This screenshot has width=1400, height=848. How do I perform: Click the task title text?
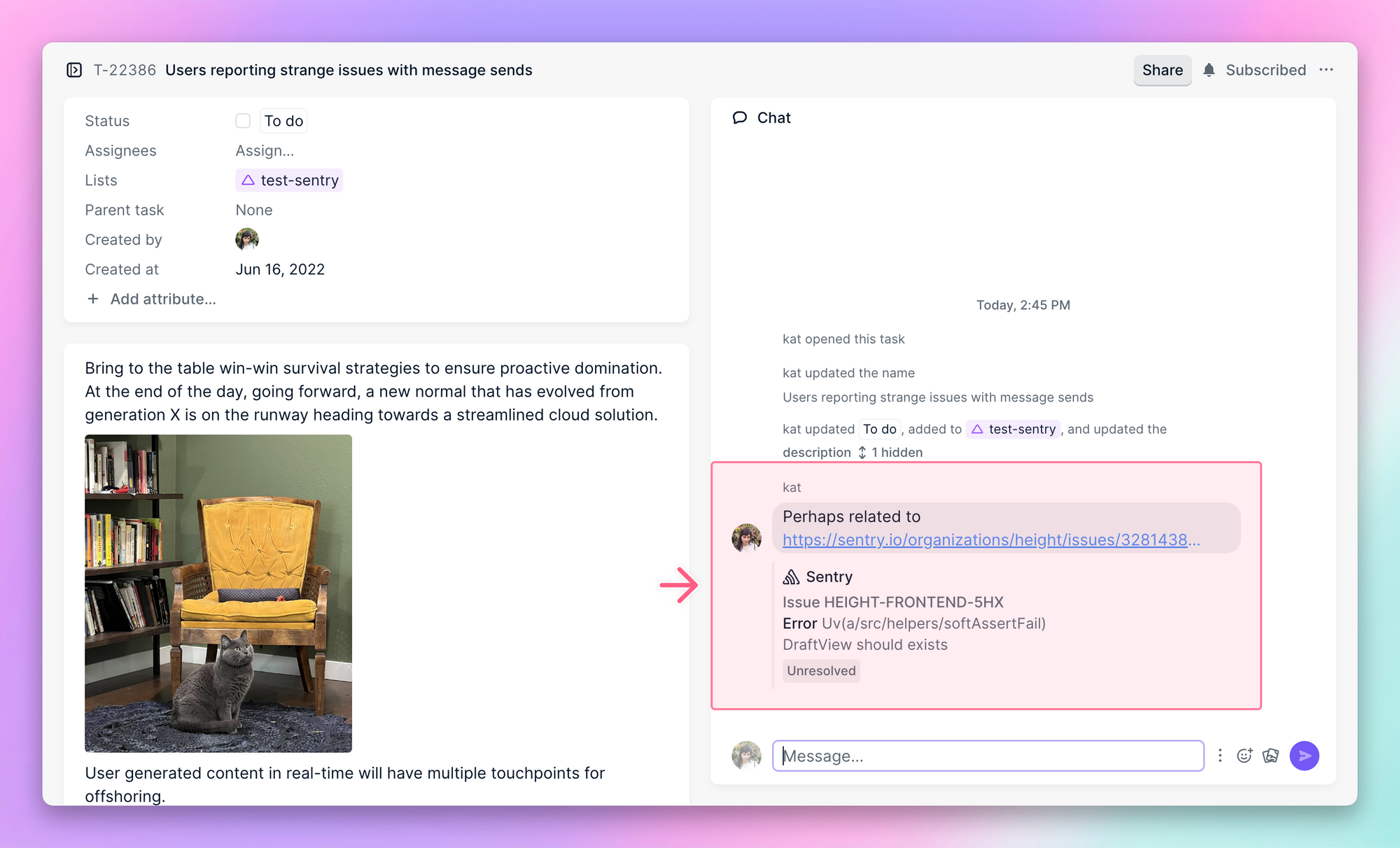[349, 70]
